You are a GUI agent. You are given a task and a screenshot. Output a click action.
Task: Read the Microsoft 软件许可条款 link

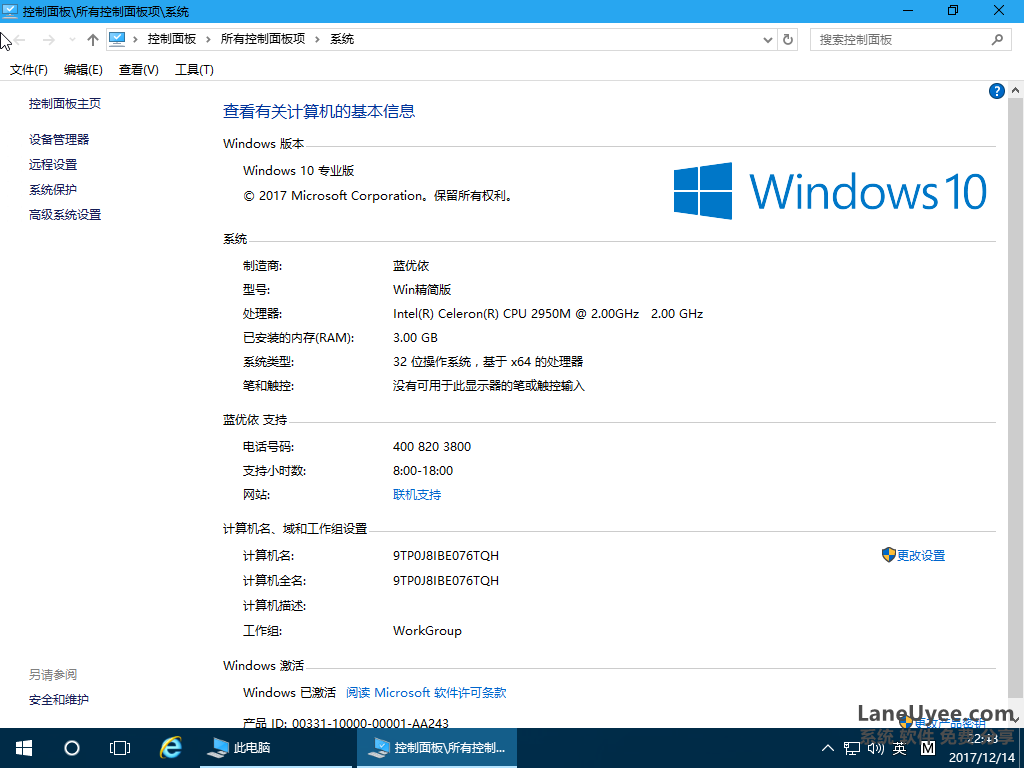pyautogui.click(x=426, y=692)
